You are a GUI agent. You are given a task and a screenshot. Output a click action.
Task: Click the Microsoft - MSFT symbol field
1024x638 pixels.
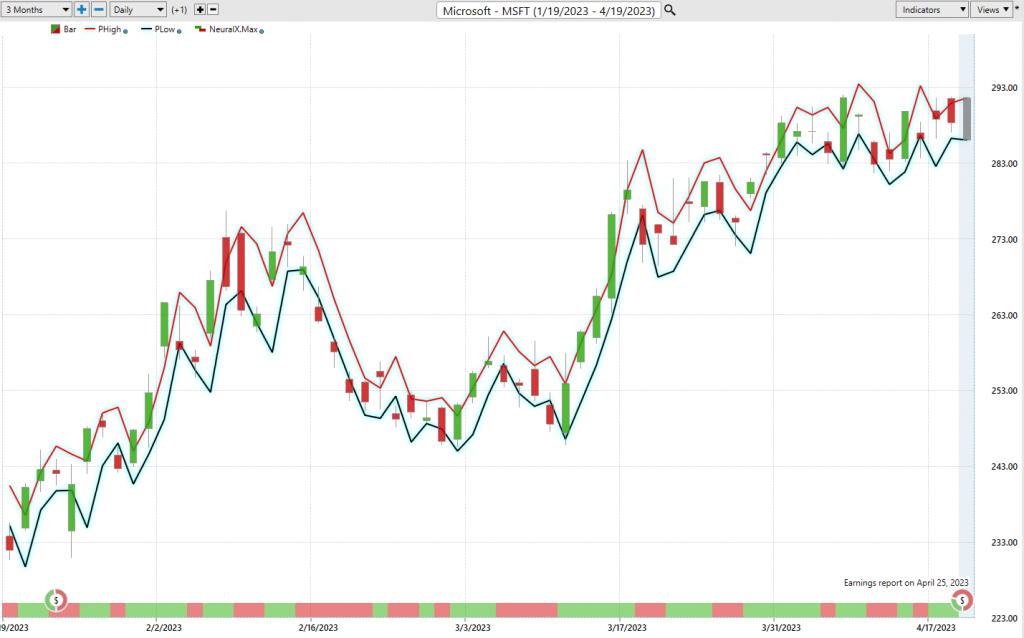click(549, 10)
